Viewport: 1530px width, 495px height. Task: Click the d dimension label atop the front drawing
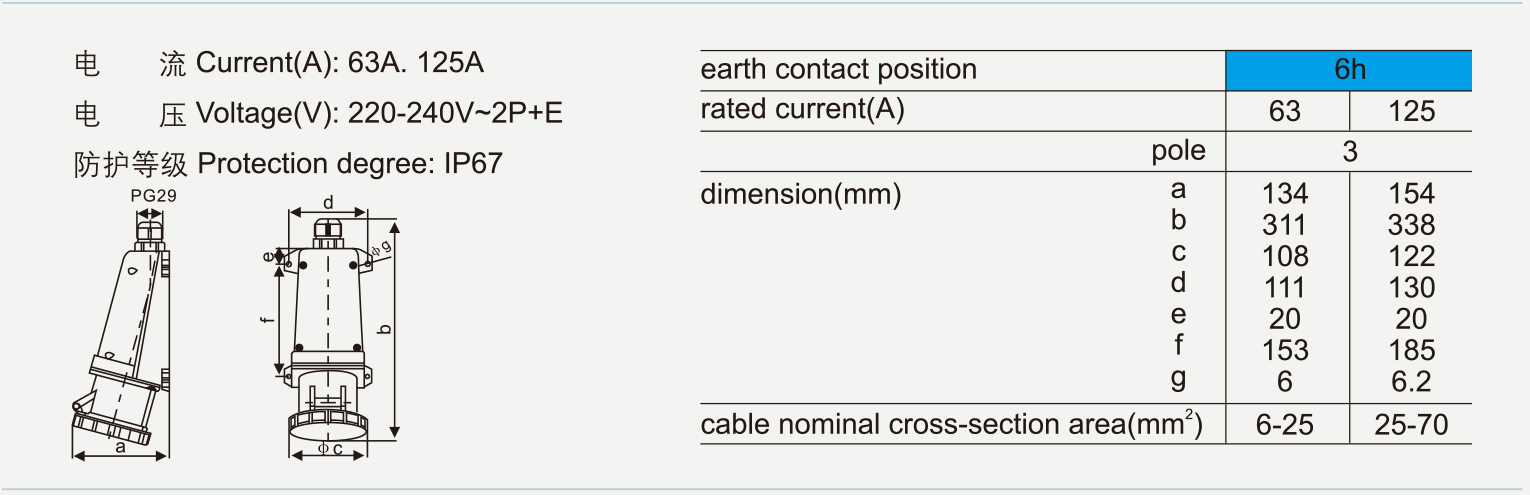329,204
